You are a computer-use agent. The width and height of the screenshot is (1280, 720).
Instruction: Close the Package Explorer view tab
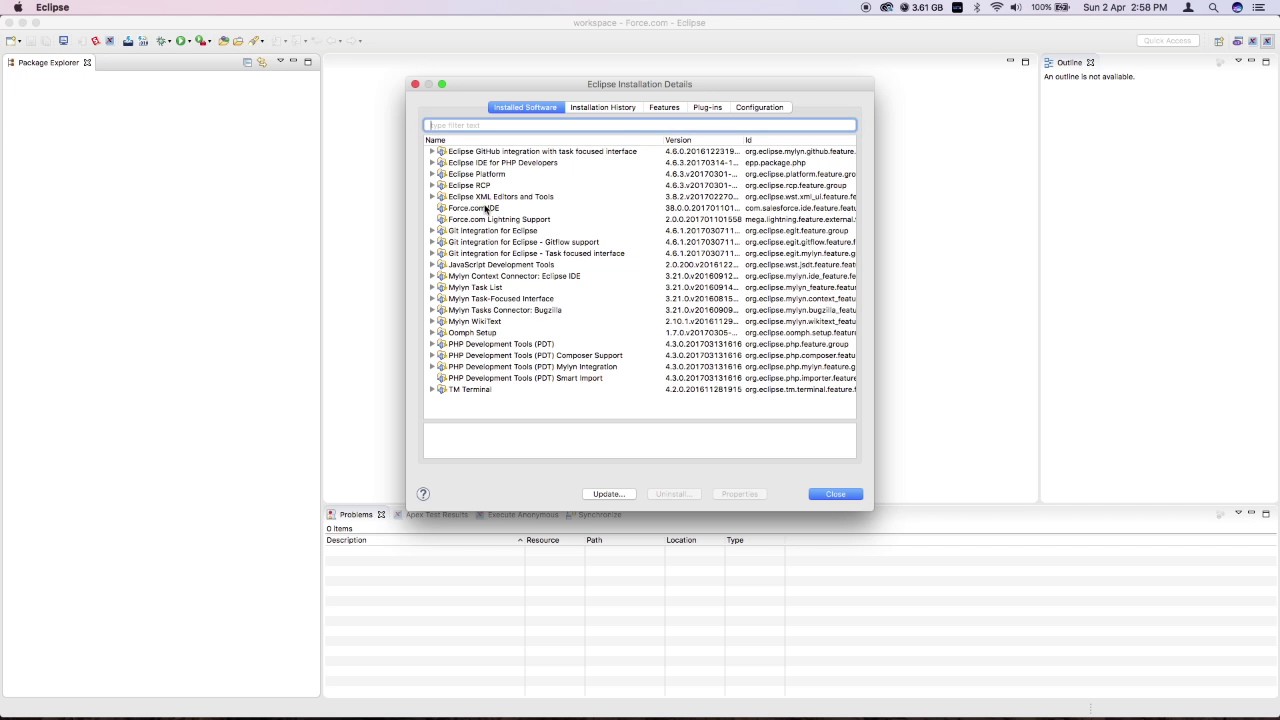(x=87, y=62)
